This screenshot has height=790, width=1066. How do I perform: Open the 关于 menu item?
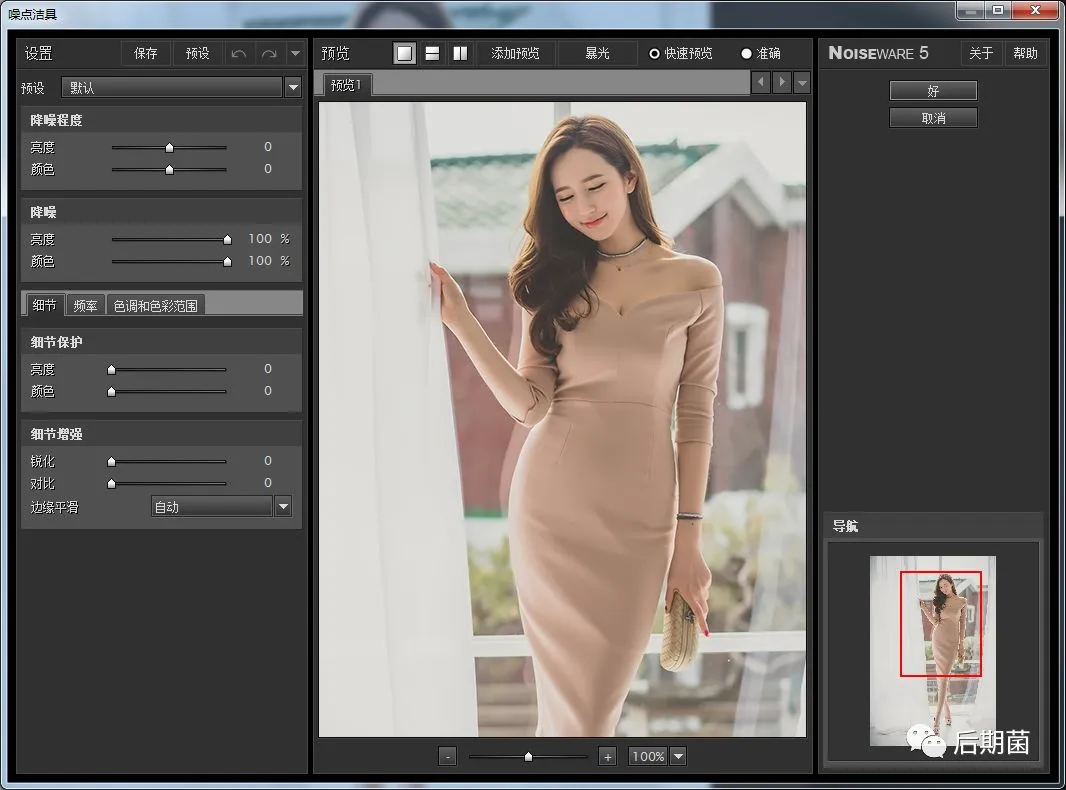click(x=981, y=54)
